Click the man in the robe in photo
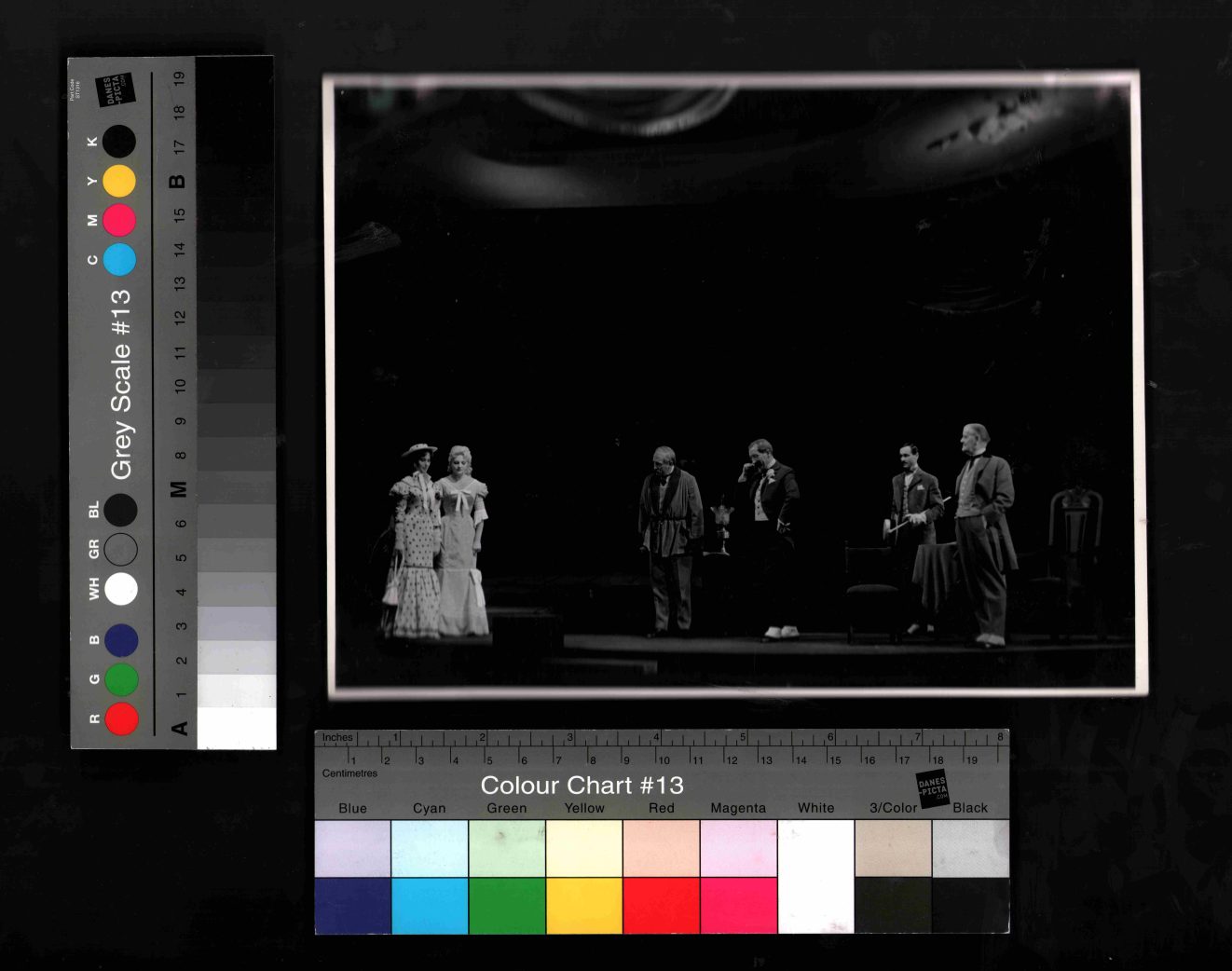The height and width of the screenshot is (971, 1232). 669,539
